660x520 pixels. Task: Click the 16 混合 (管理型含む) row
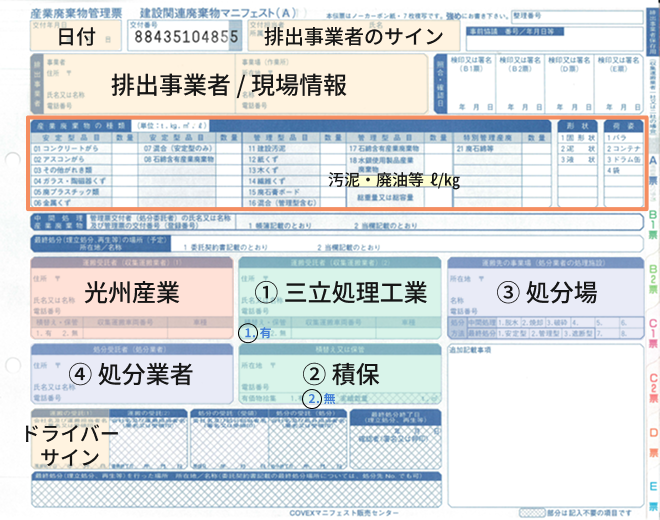(x=282, y=203)
